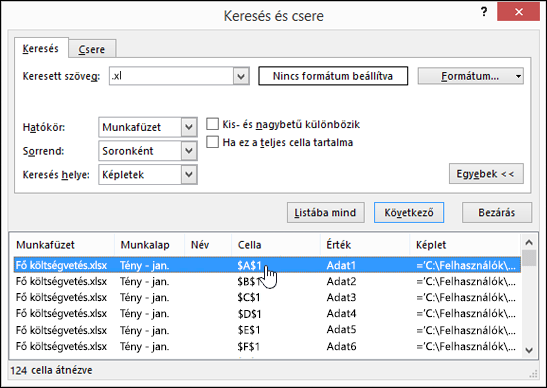Screen dimensions: 547x388
Task: Click the results list scroll down arrow
Action: (x=529, y=350)
